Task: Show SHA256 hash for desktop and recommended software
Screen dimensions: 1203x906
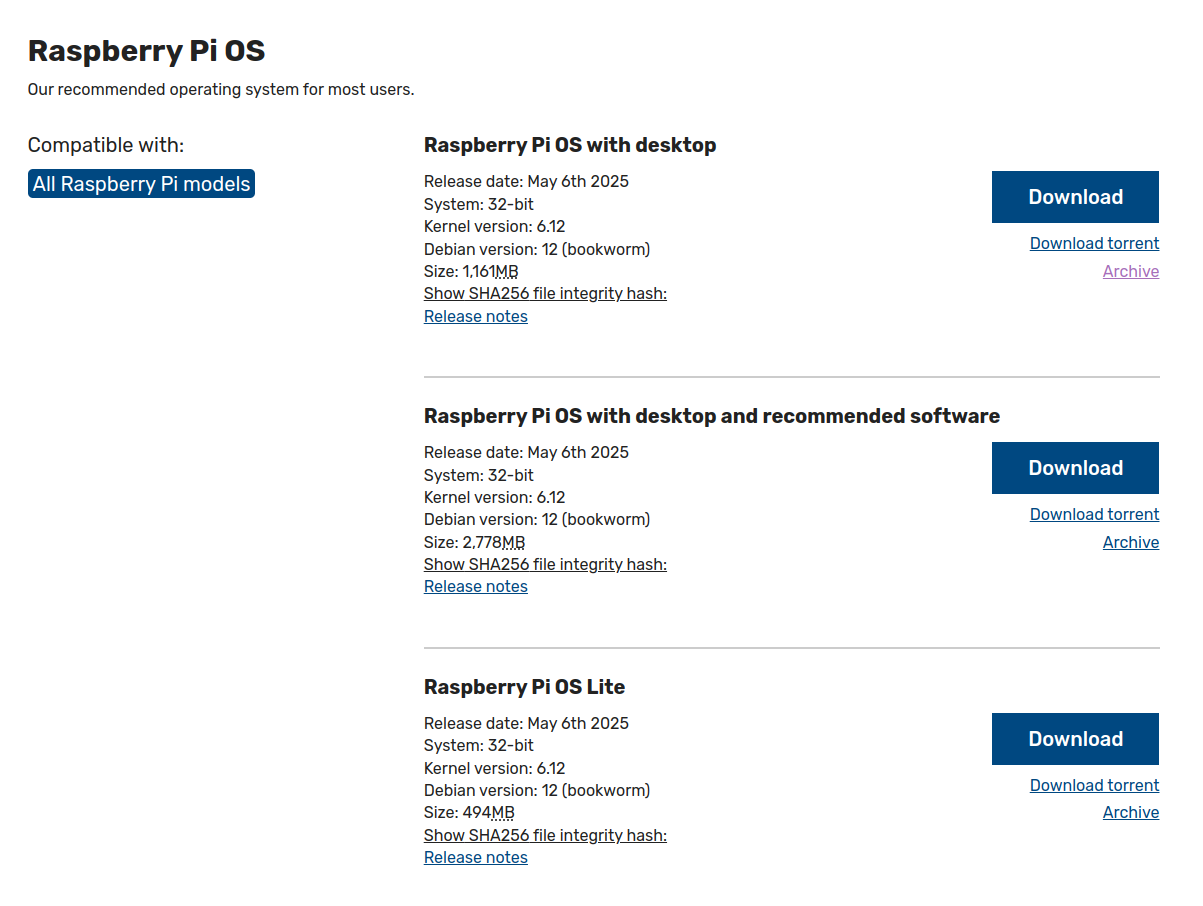Action: coord(545,564)
